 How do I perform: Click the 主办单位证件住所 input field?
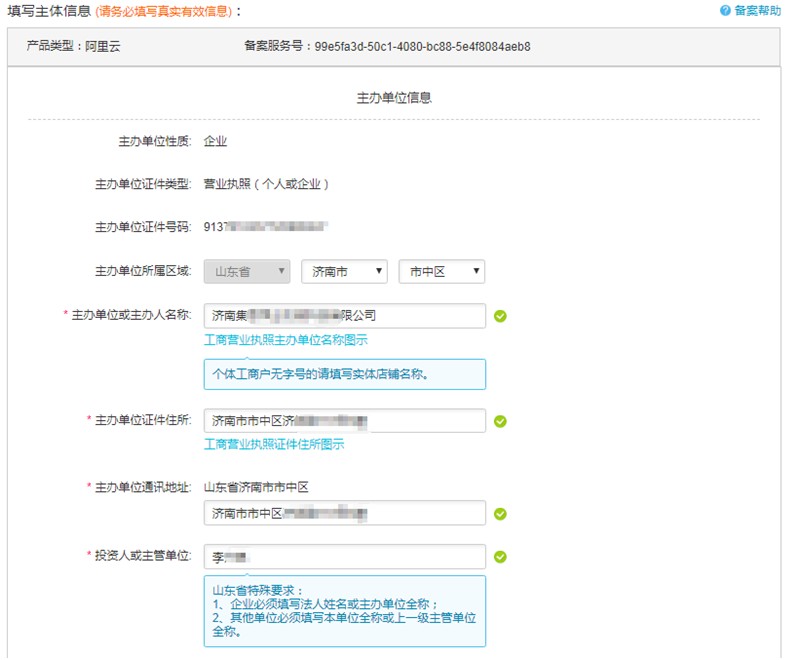coord(344,421)
